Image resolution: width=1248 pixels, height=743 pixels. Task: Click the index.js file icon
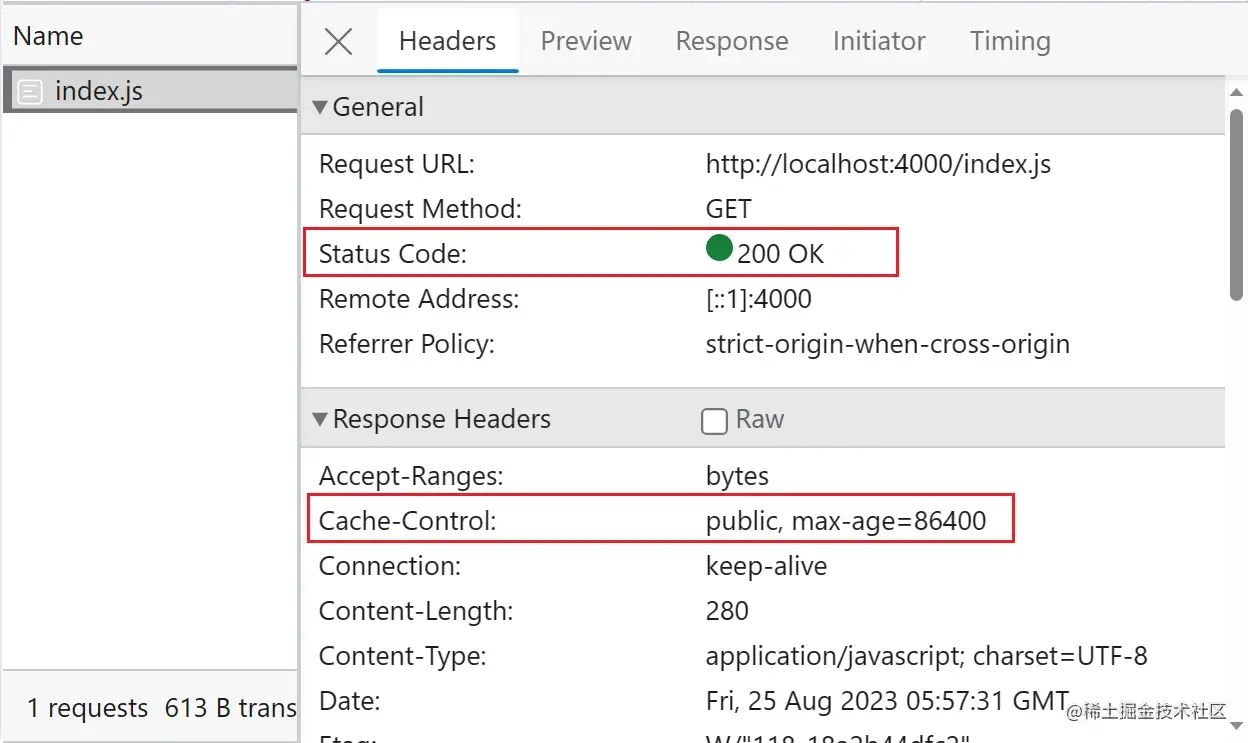click(x=31, y=92)
